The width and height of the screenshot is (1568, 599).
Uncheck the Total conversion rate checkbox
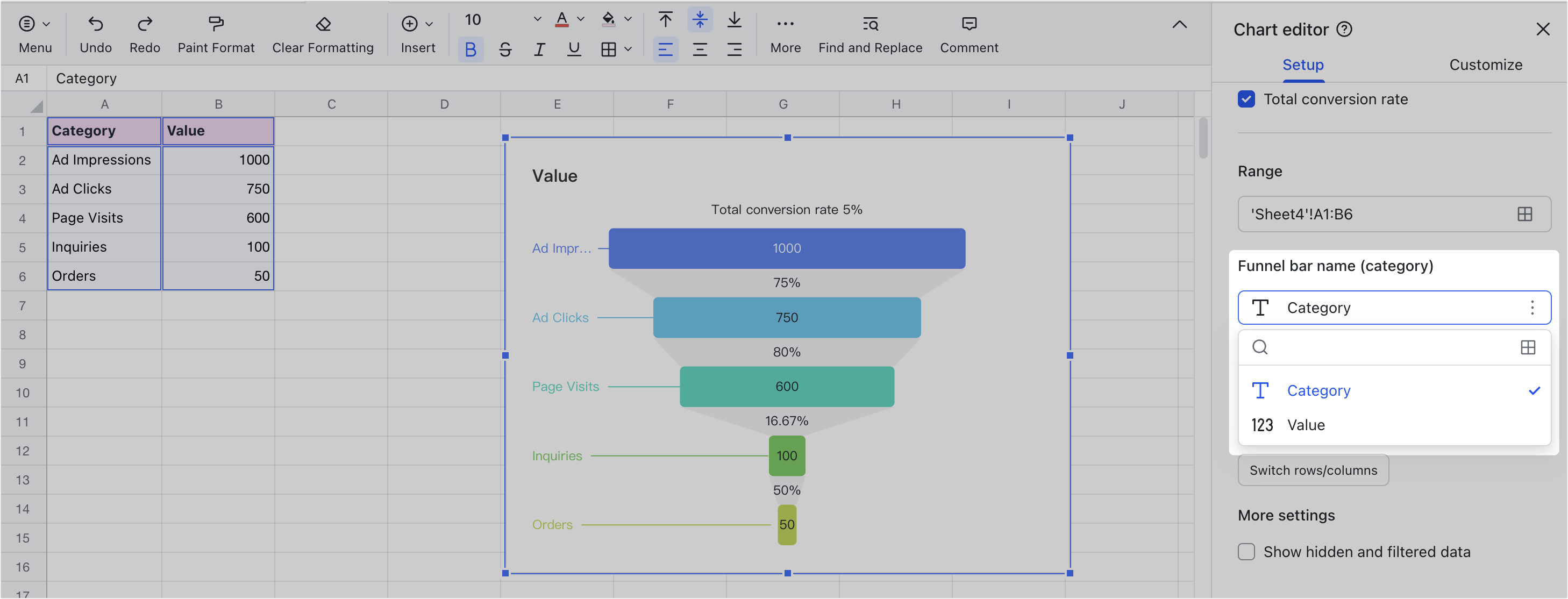pyautogui.click(x=1246, y=99)
